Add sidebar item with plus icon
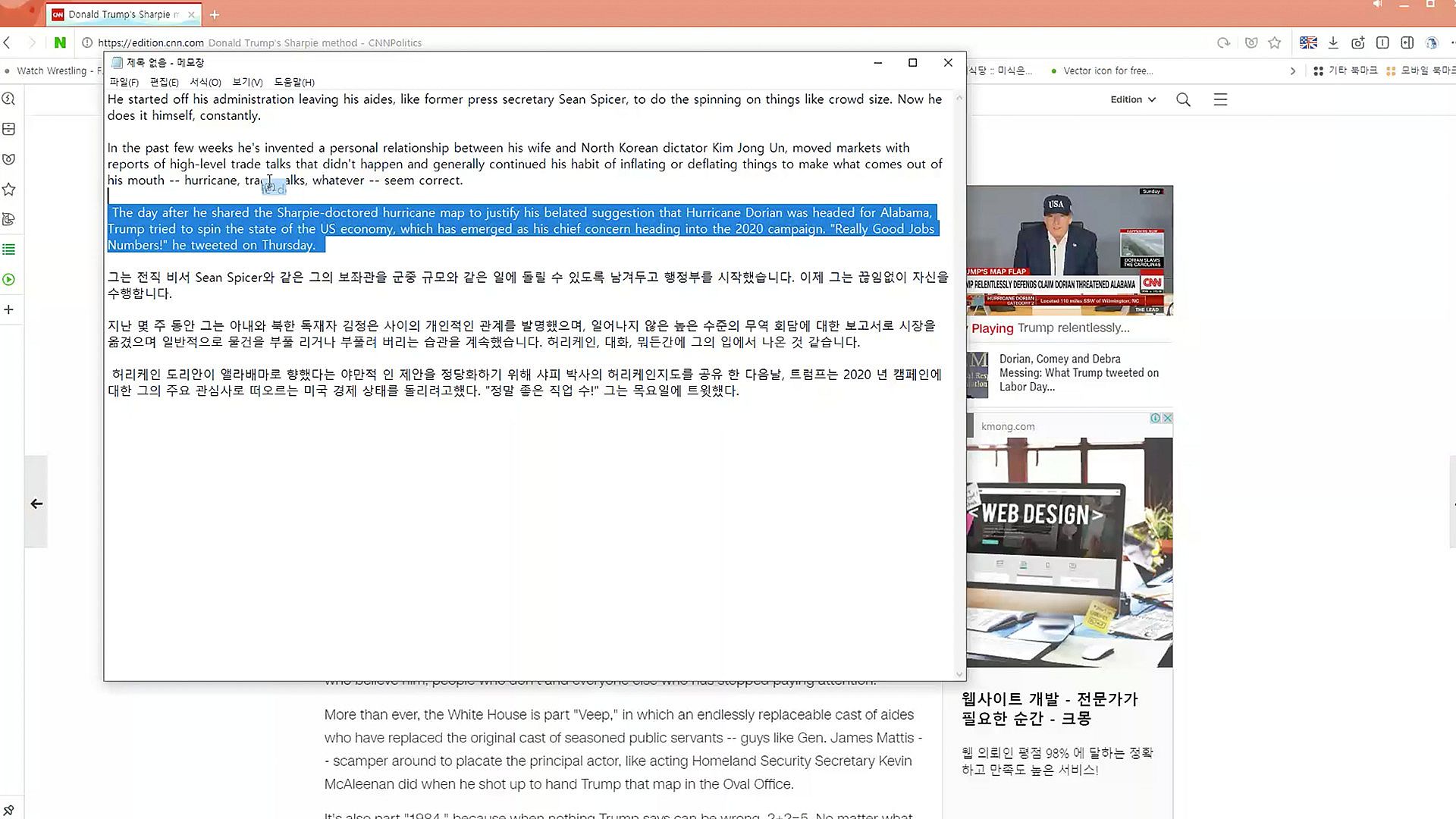Viewport: 1456px width, 819px height. pos(9,309)
